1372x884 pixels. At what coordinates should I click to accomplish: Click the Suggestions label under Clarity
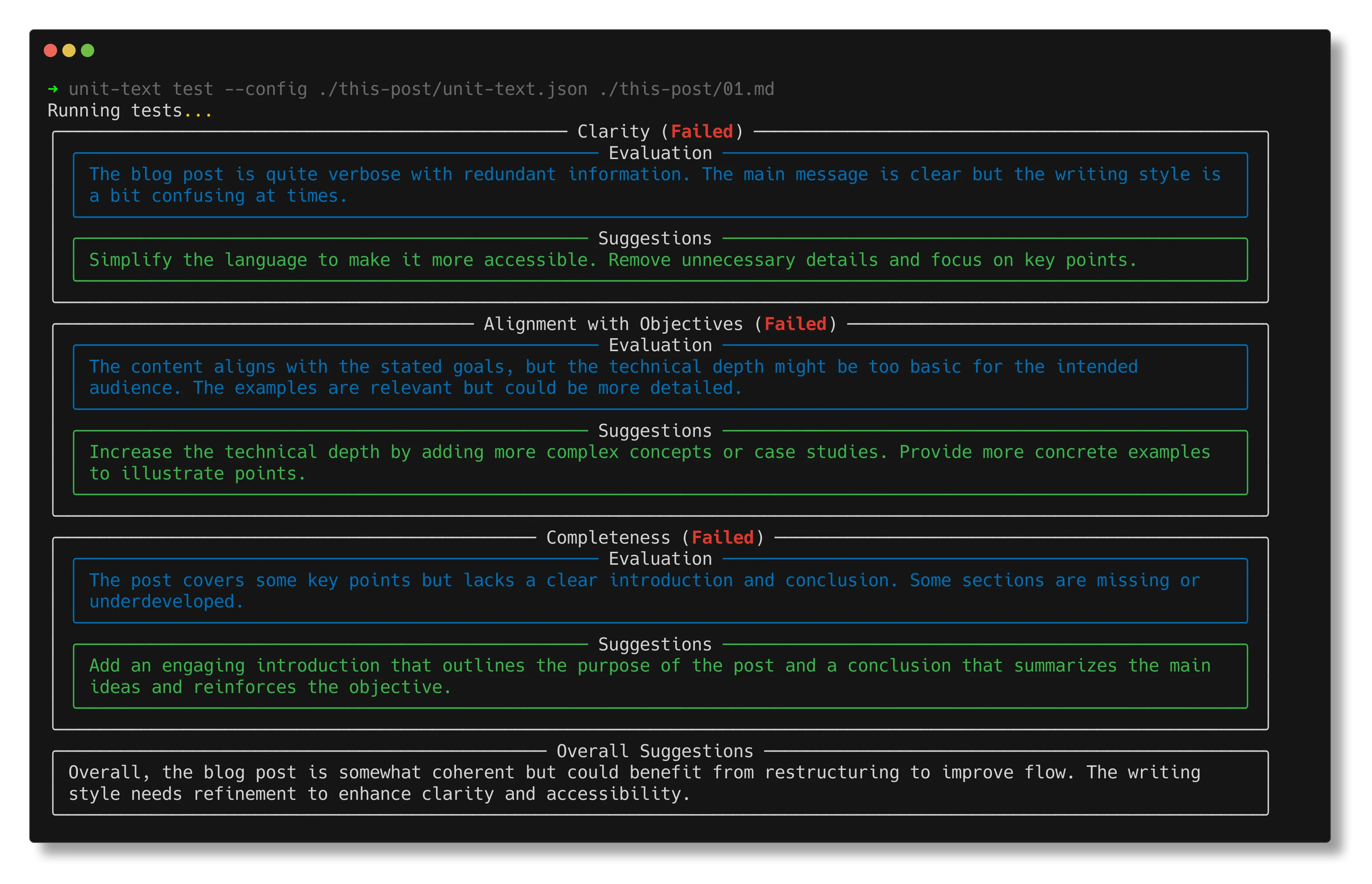tap(655, 238)
